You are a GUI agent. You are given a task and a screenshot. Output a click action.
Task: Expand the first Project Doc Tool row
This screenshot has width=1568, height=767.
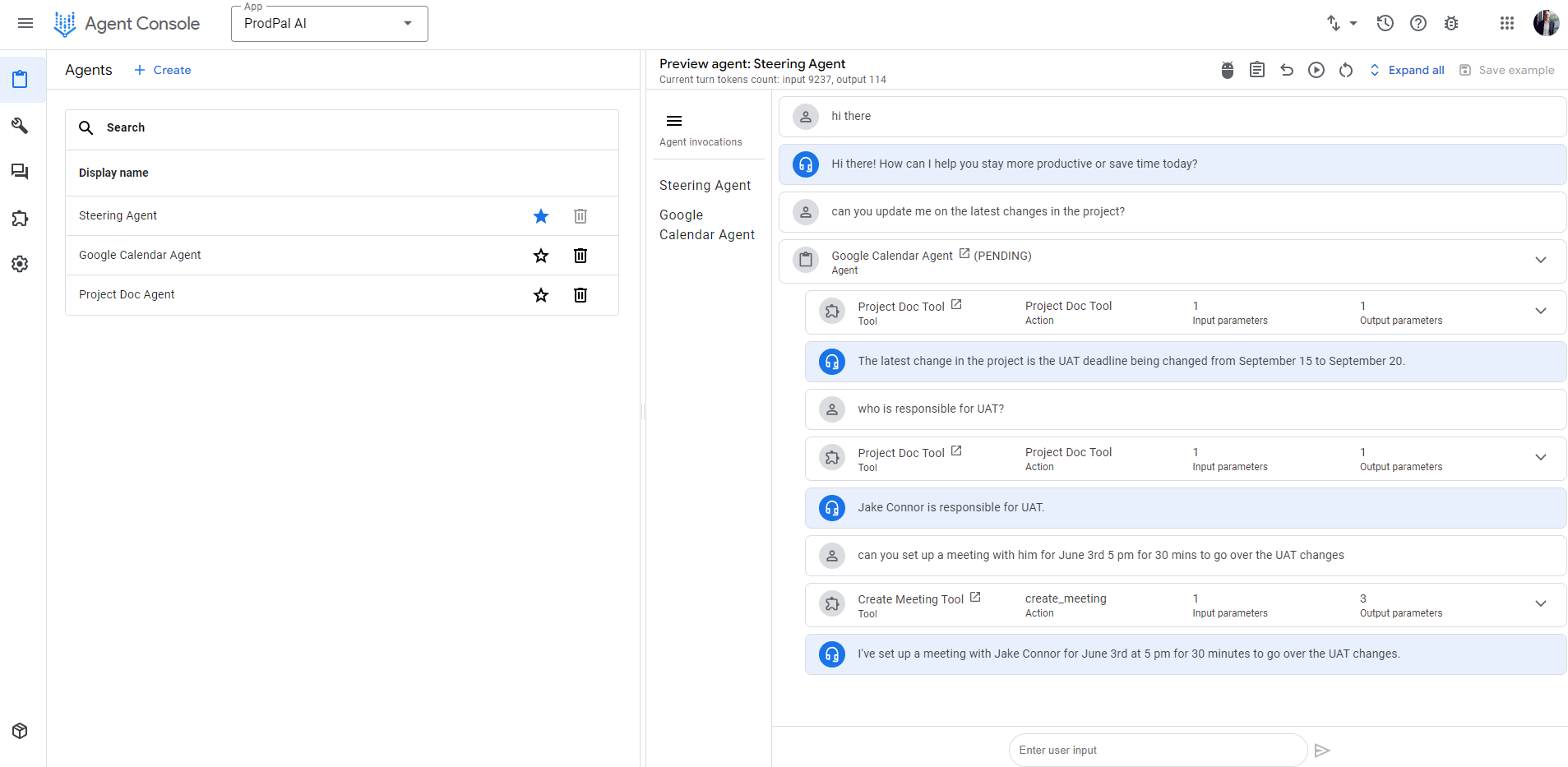(1541, 312)
